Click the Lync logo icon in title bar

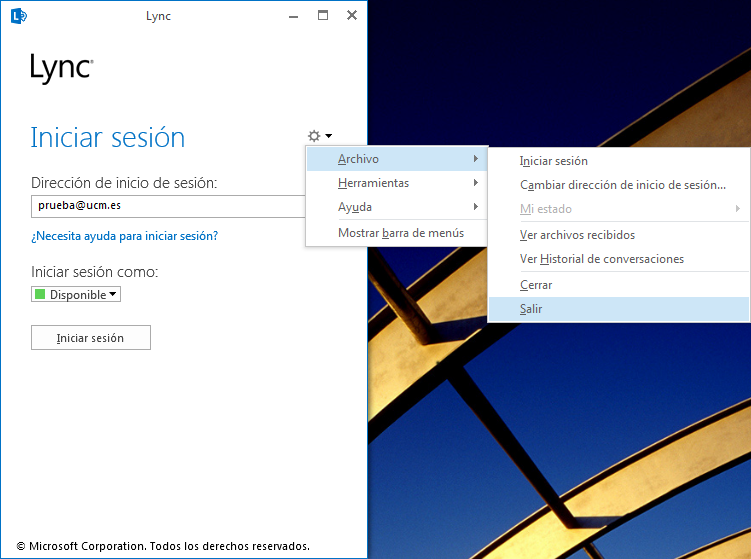pyautogui.click(x=19, y=16)
